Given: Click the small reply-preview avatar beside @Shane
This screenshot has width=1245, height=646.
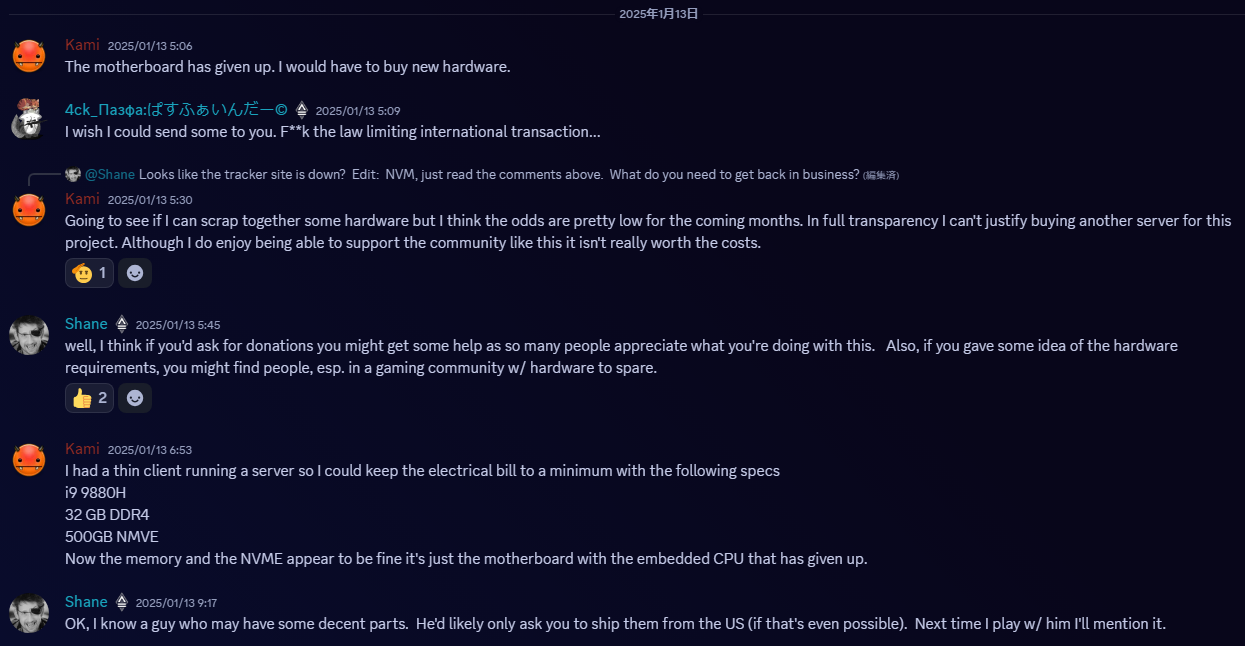Looking at the screenshot, I should (73, 174).
